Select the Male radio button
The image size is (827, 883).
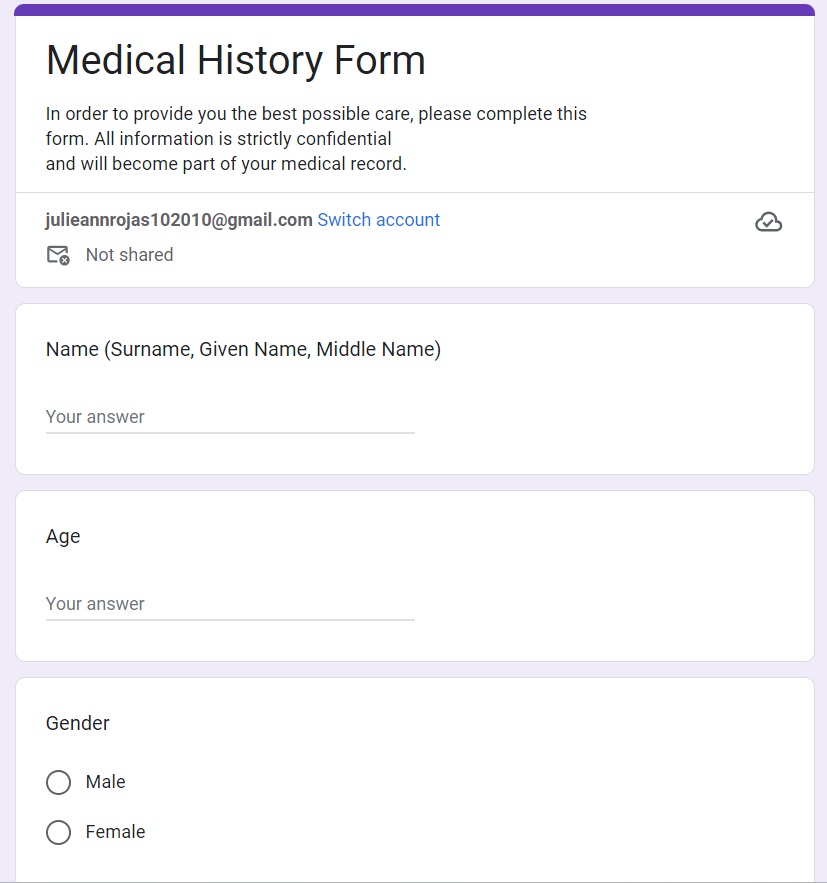coord(59,782)
